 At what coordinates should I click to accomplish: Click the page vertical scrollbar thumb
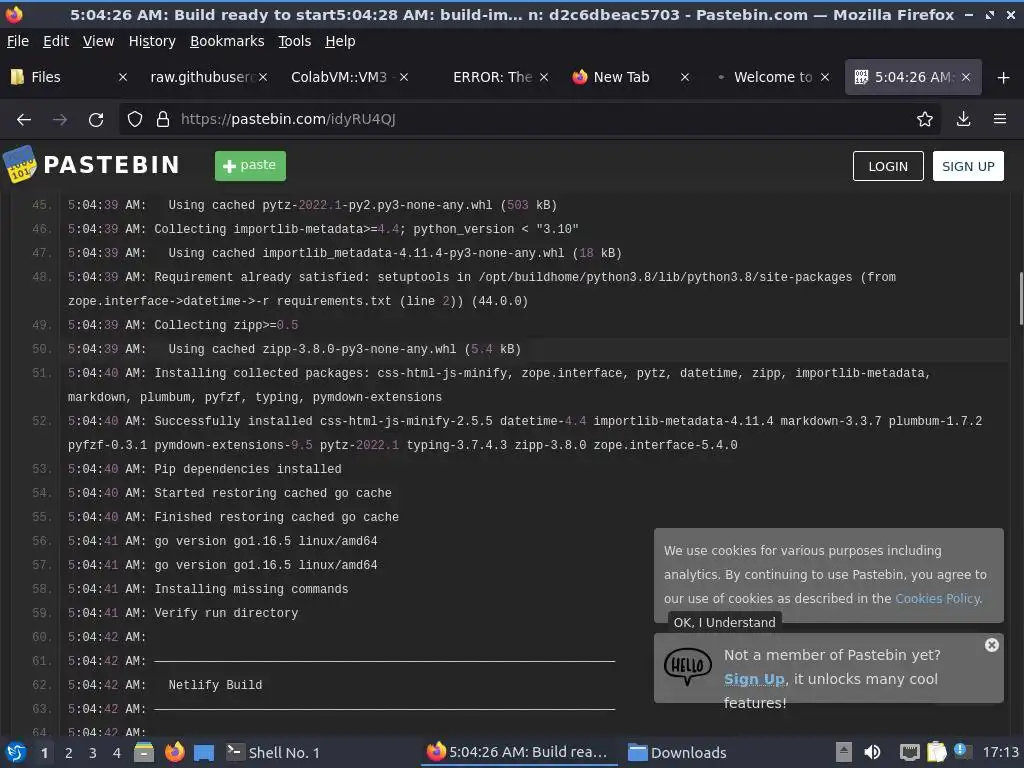1021,298
